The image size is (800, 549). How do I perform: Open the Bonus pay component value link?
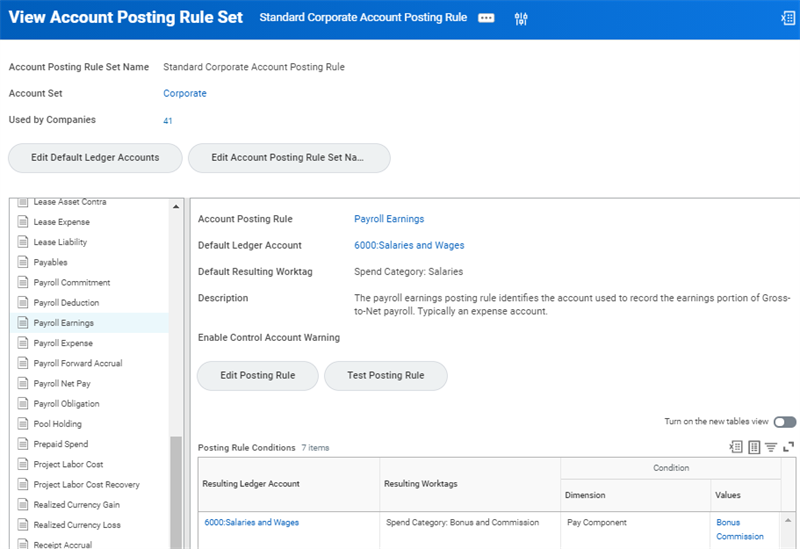(728, 522)
